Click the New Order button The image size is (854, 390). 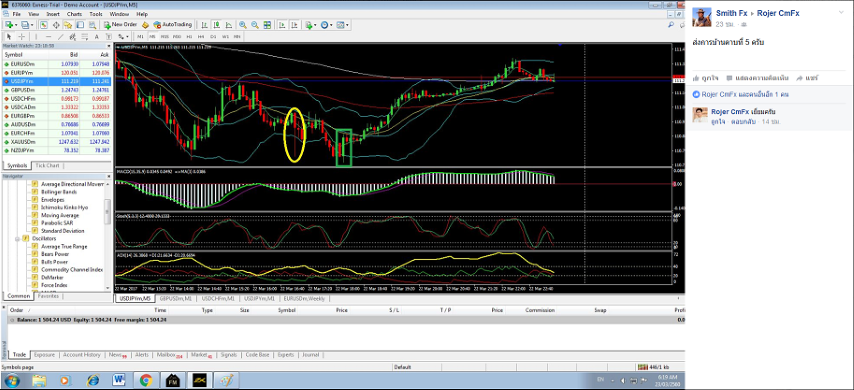pos(120,25)
